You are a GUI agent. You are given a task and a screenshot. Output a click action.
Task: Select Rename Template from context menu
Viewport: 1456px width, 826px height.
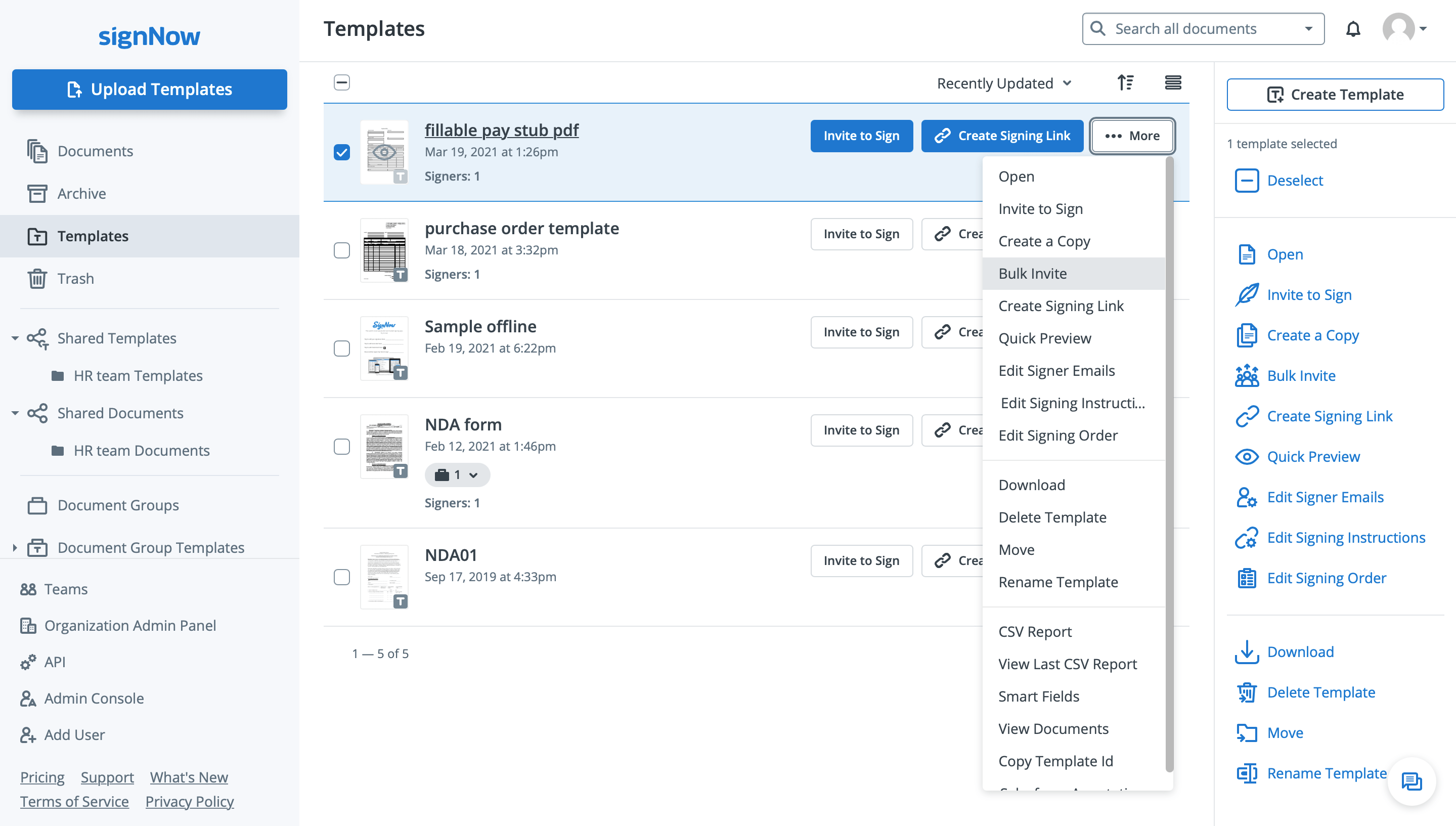(x=1058, y=581)
